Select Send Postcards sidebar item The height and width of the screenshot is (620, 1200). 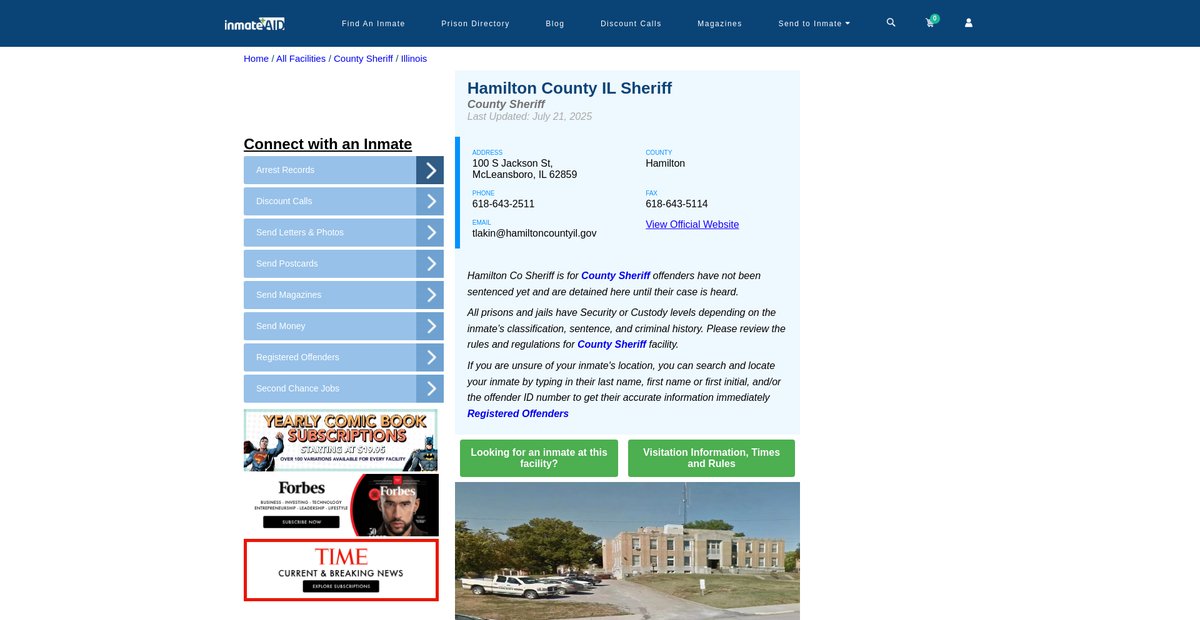tap(330, 264)
